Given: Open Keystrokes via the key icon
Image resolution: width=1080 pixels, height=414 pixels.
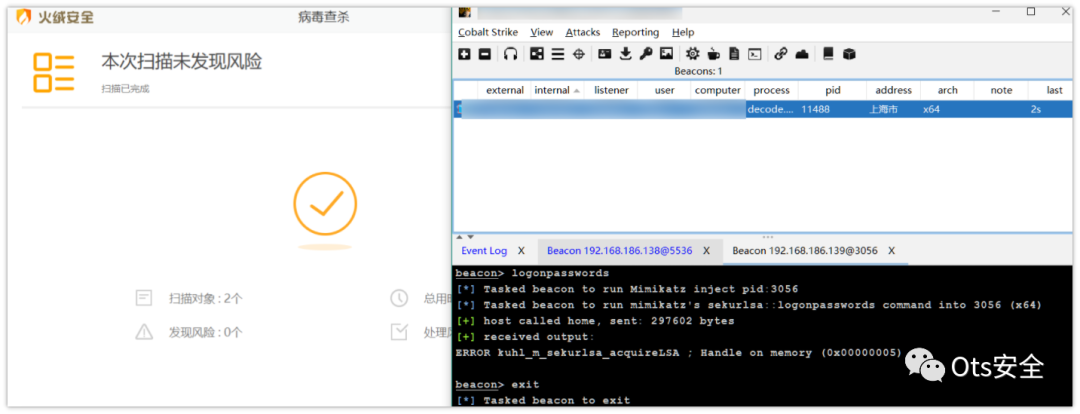Looking at the screenshot, I should point(645,54).
